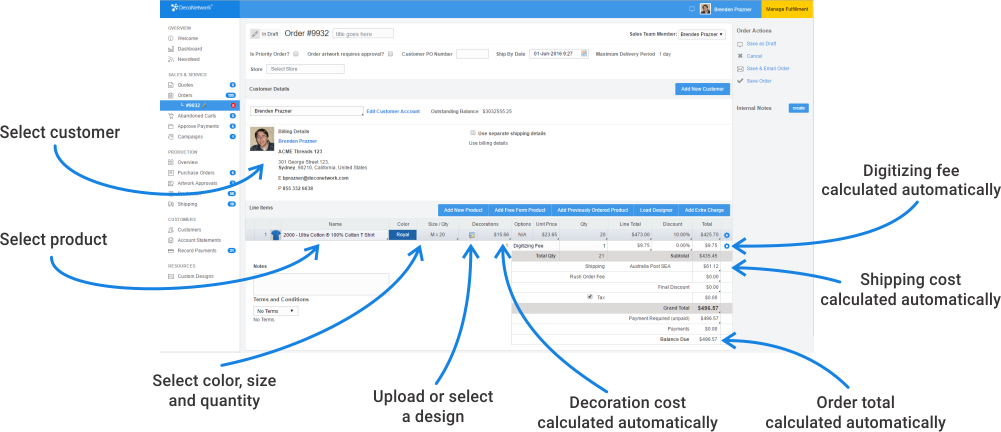Click the DecoNetwork logo
Image resolution: width=1001 pixels, height=432 pixels.
(x=188, y=8)
